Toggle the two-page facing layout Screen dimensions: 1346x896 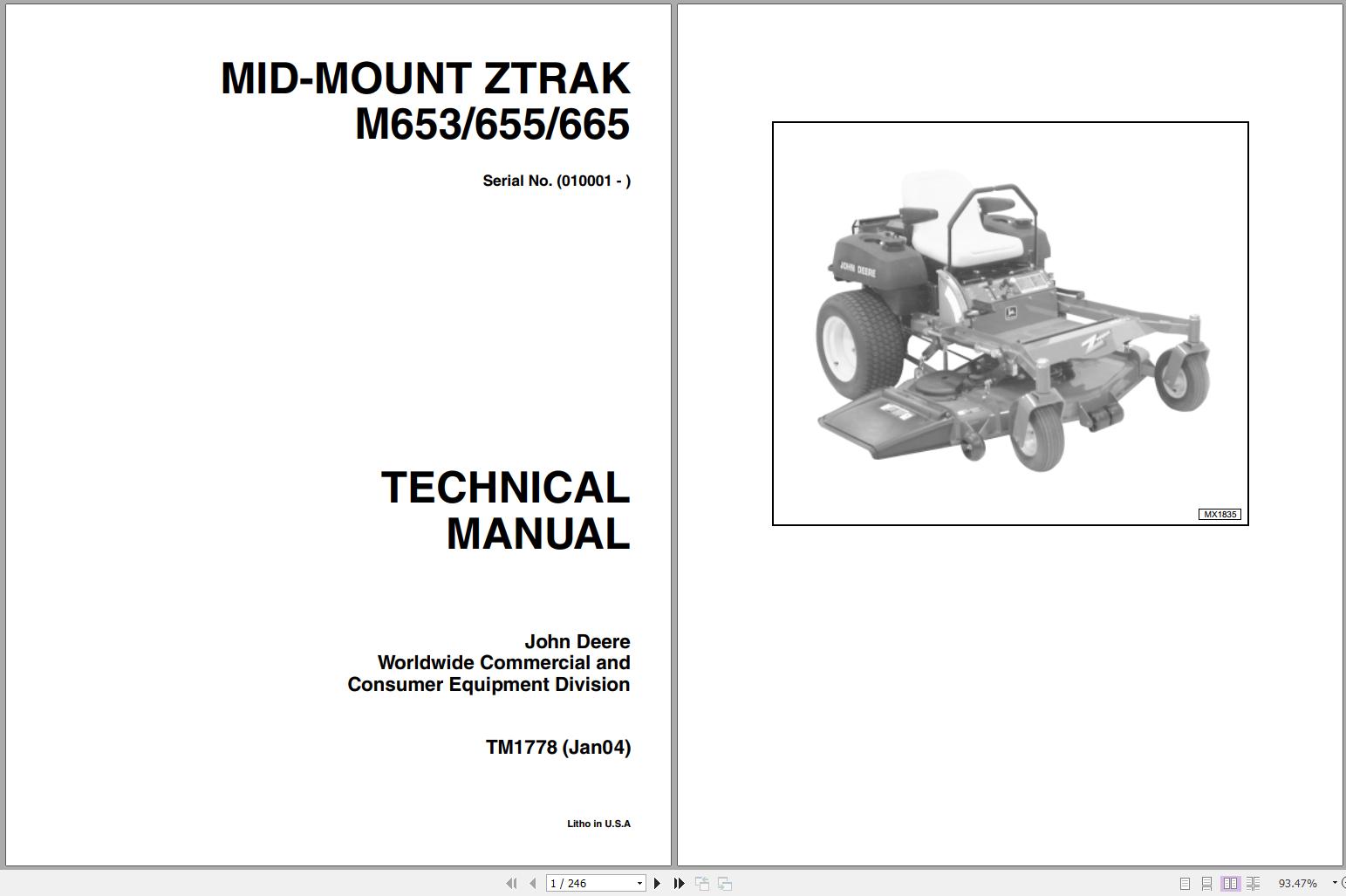(1230, 884)
